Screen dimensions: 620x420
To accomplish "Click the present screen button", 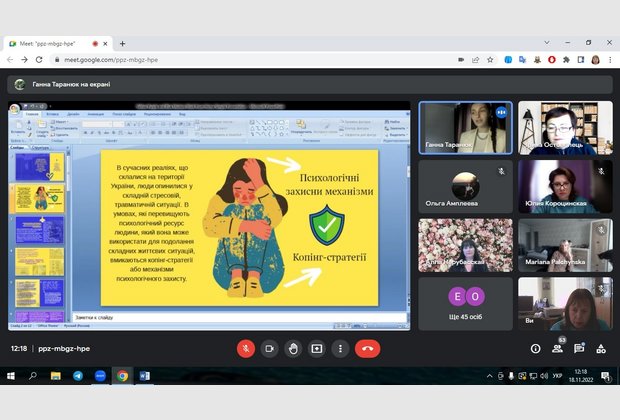I will pyautogui.click(x=316, y=348).
